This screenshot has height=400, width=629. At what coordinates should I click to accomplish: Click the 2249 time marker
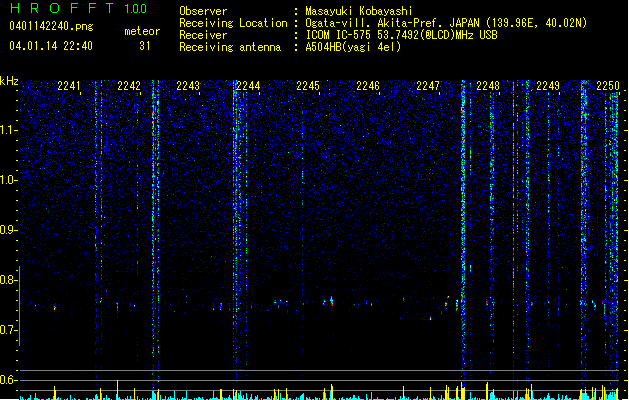point(548,86)
